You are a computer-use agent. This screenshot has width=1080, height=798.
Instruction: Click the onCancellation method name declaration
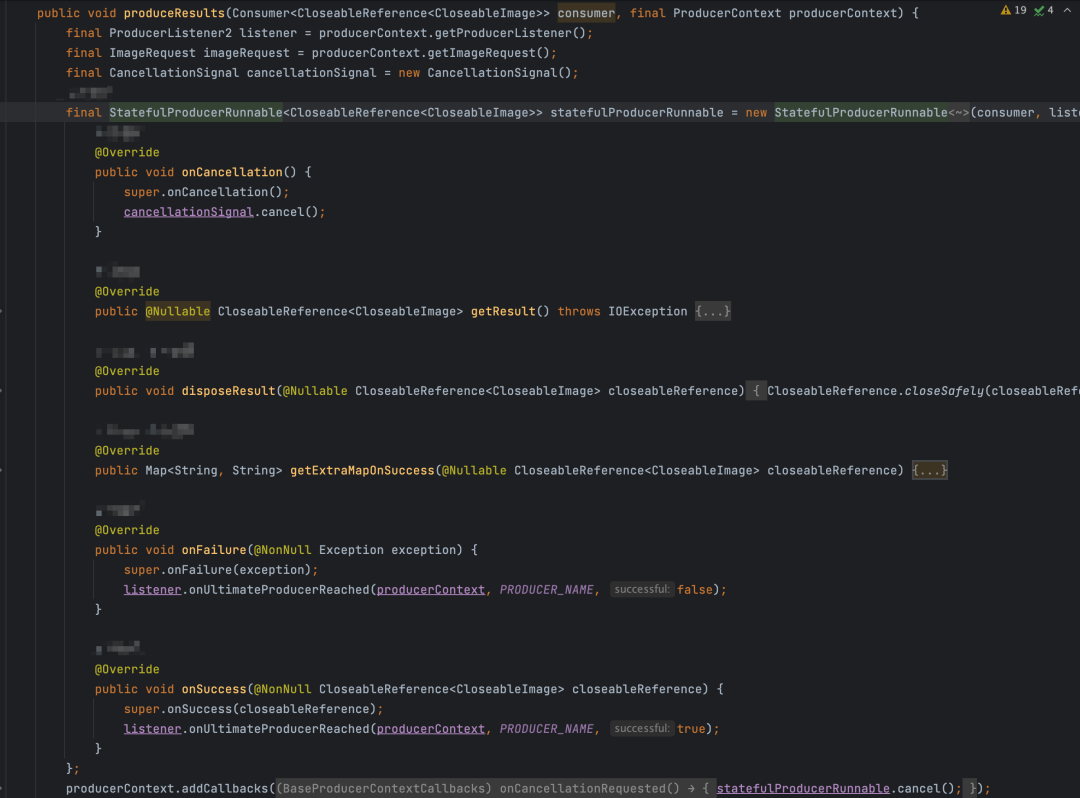[232, 172]
